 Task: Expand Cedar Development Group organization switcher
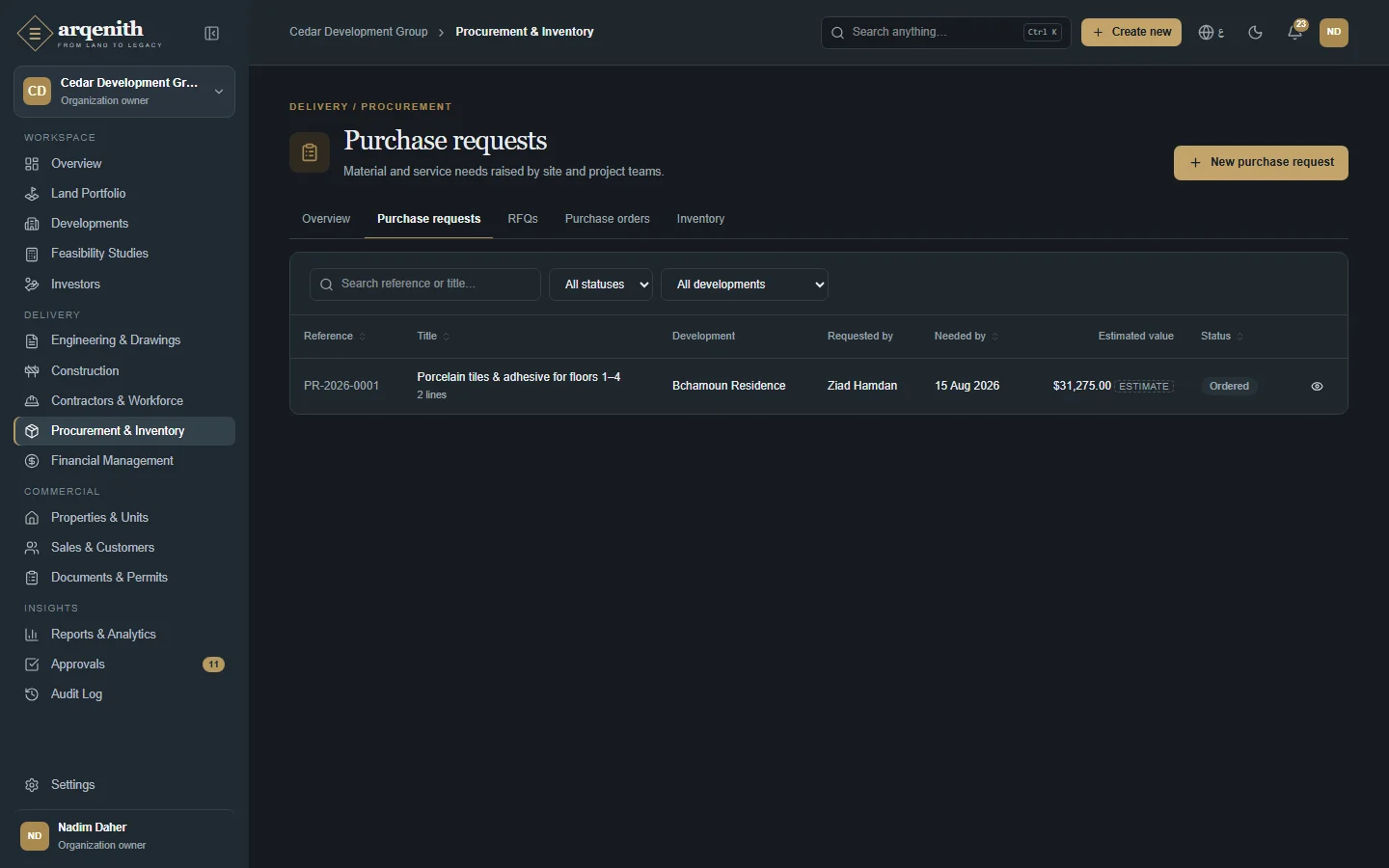coord(124,92)
